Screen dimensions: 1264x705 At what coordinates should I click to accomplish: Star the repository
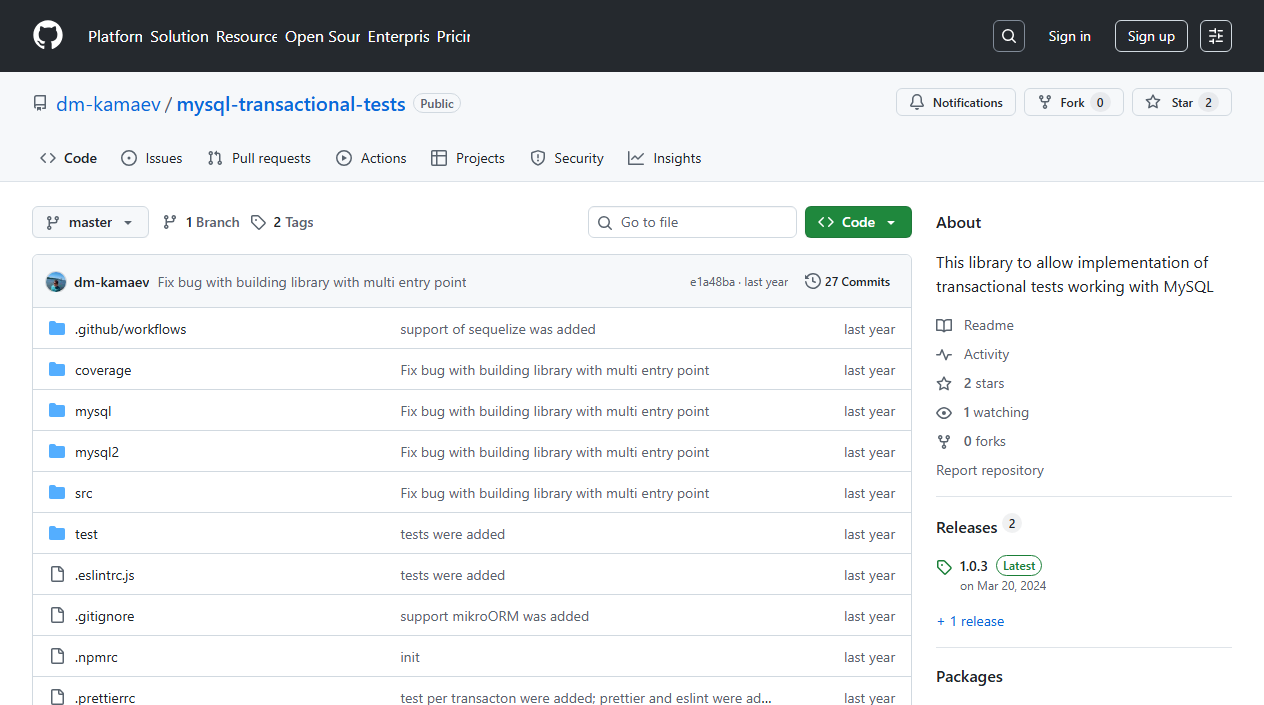pyautogui.click(x=1181, y=102)
